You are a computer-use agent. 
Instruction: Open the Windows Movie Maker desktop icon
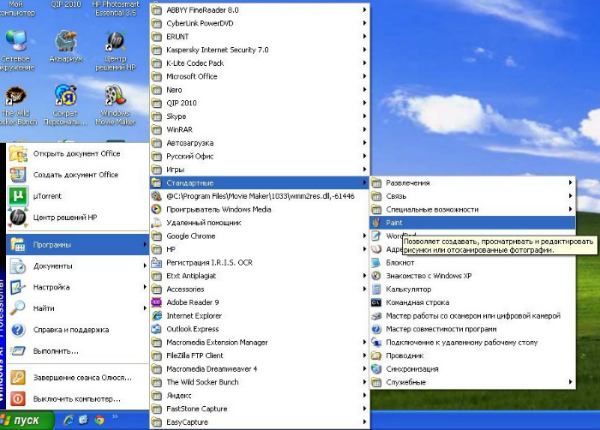pyautogui.click(x=115, y=96)
